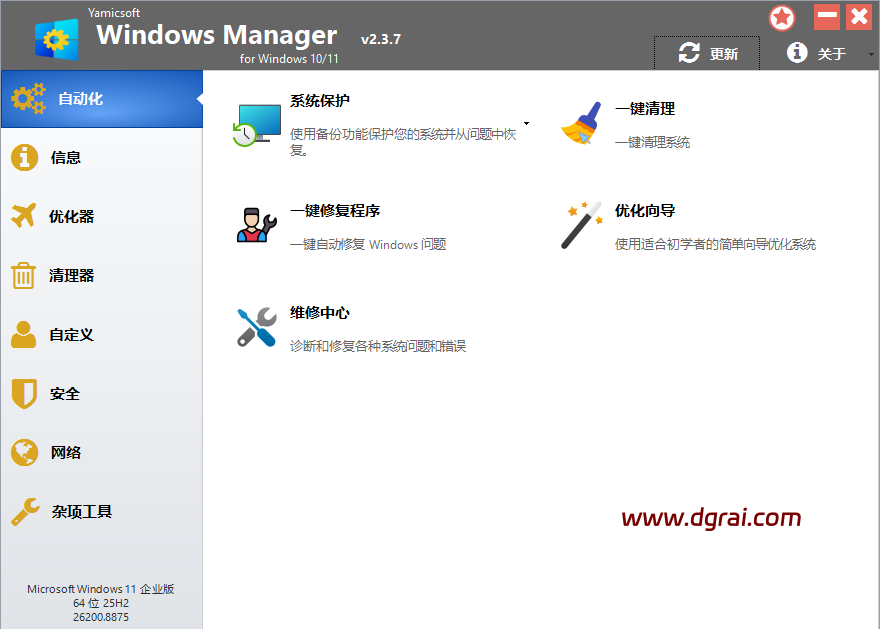Close the Windows Manager window
880x629 pixels.
(859, 17)
